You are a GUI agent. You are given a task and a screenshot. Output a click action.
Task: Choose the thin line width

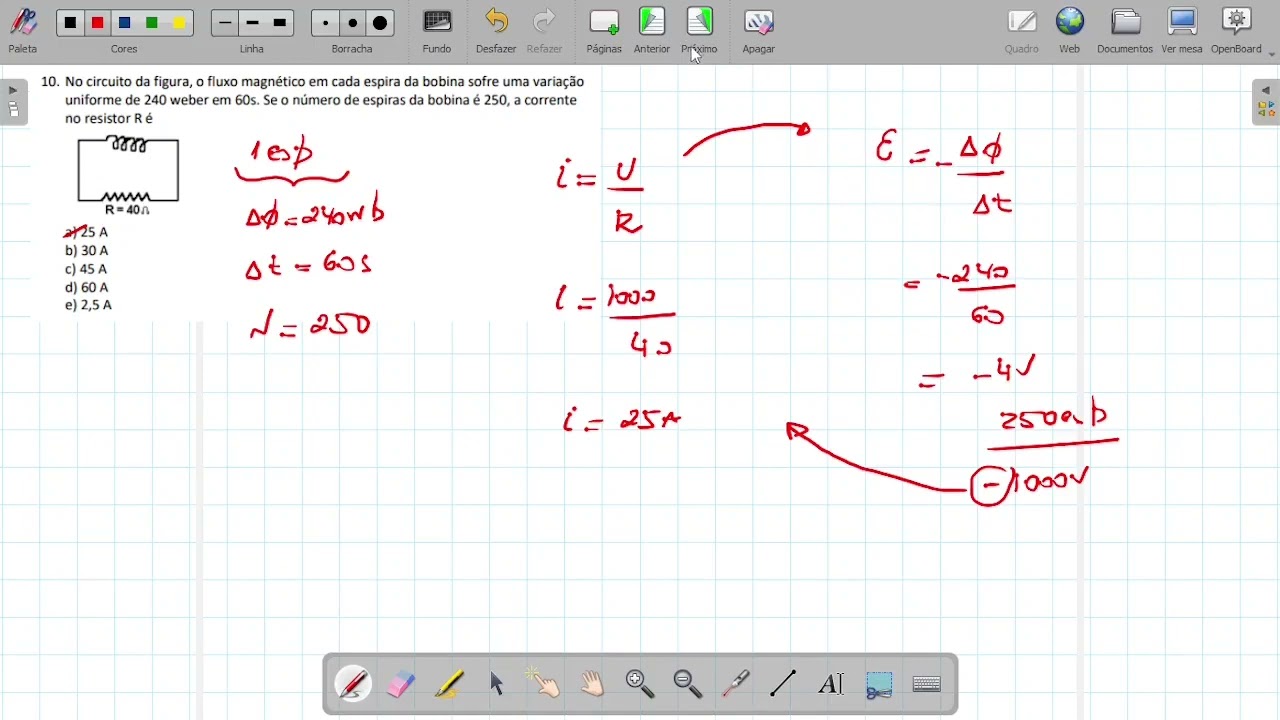(225, 23)
